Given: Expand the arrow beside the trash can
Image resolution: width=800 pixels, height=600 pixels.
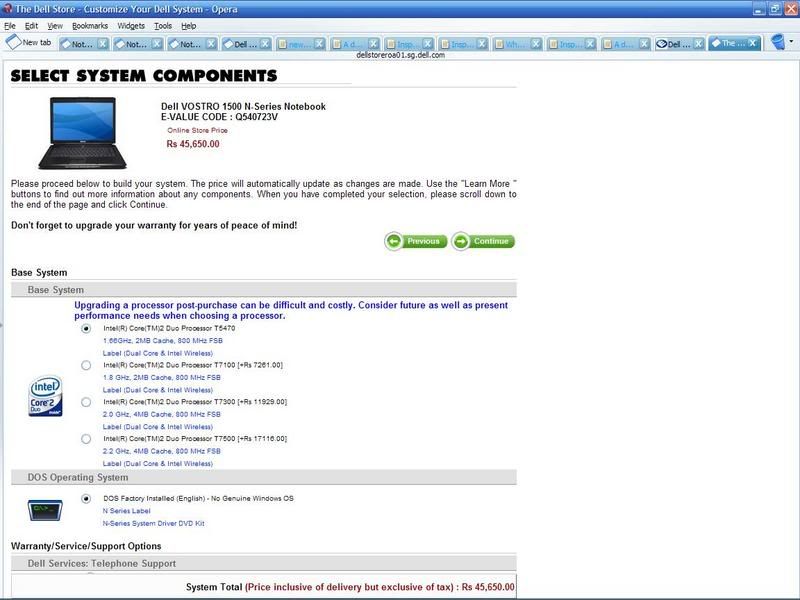Looking at the screenshot, I should tap(791, 42).
